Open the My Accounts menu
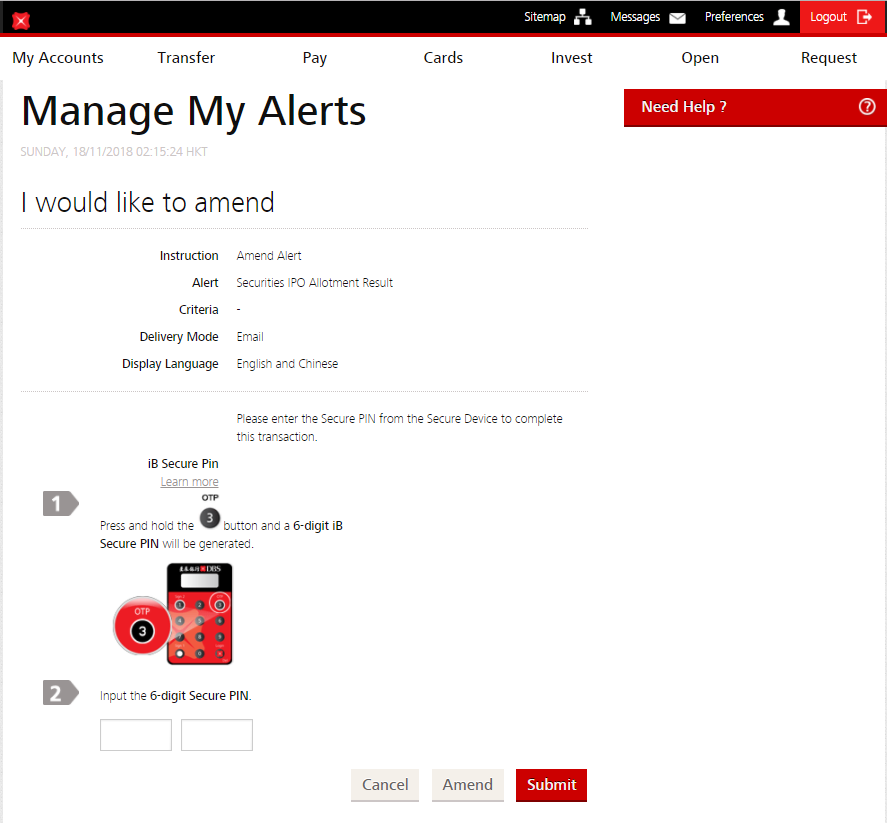 pos(58,58)
